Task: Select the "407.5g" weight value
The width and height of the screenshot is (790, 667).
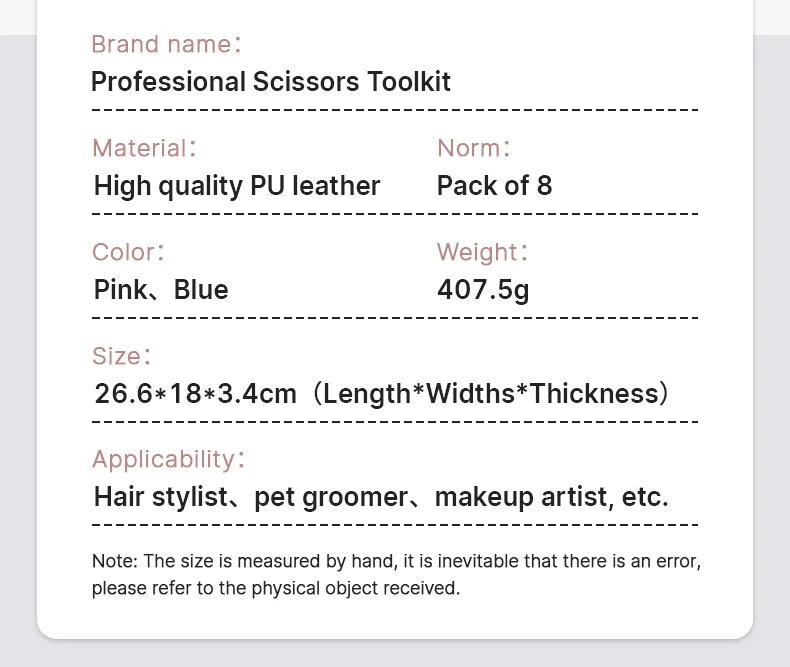Action: point(483,290)
